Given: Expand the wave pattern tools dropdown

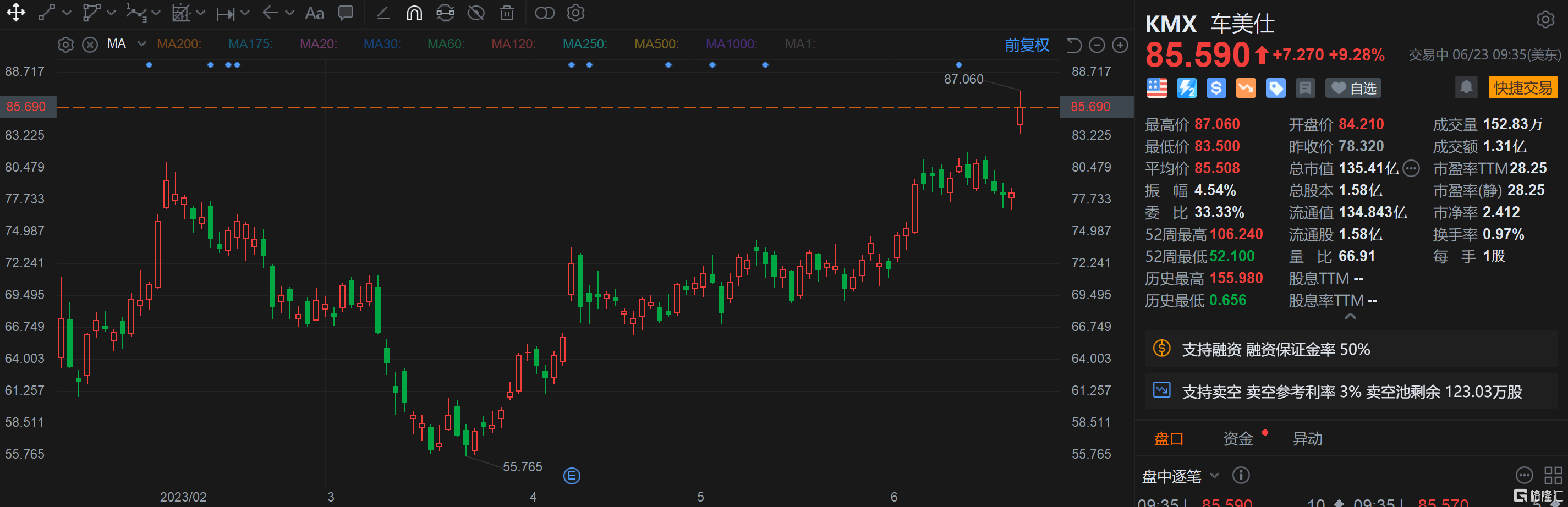Looking at the screenshot, I should pos(156,13).
